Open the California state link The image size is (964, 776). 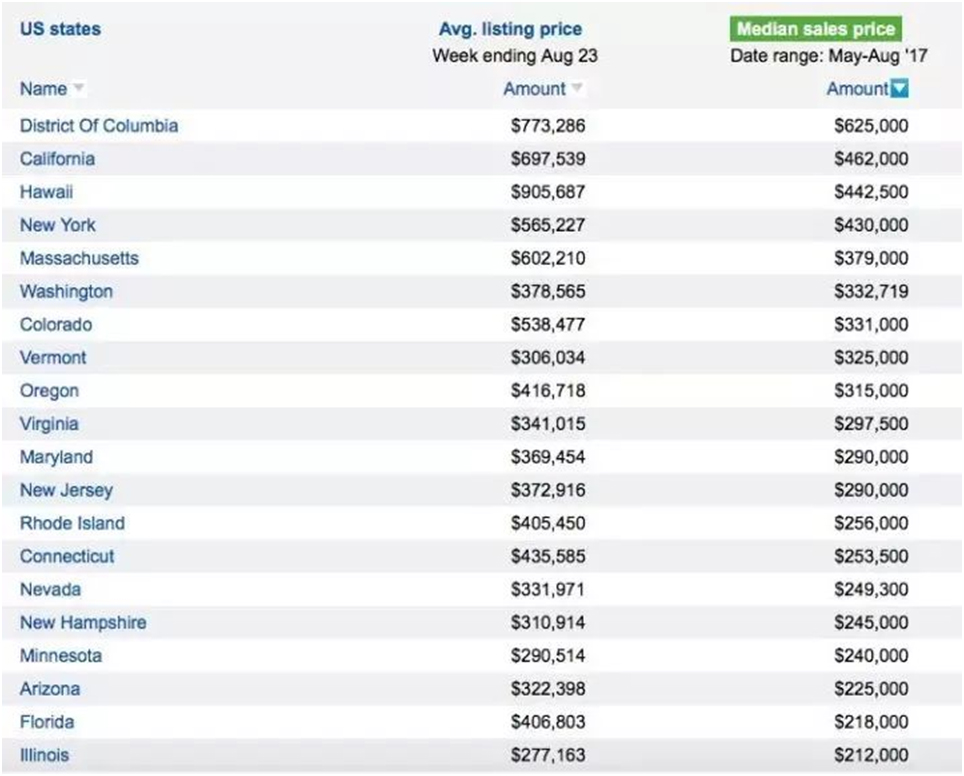[57, 159]
